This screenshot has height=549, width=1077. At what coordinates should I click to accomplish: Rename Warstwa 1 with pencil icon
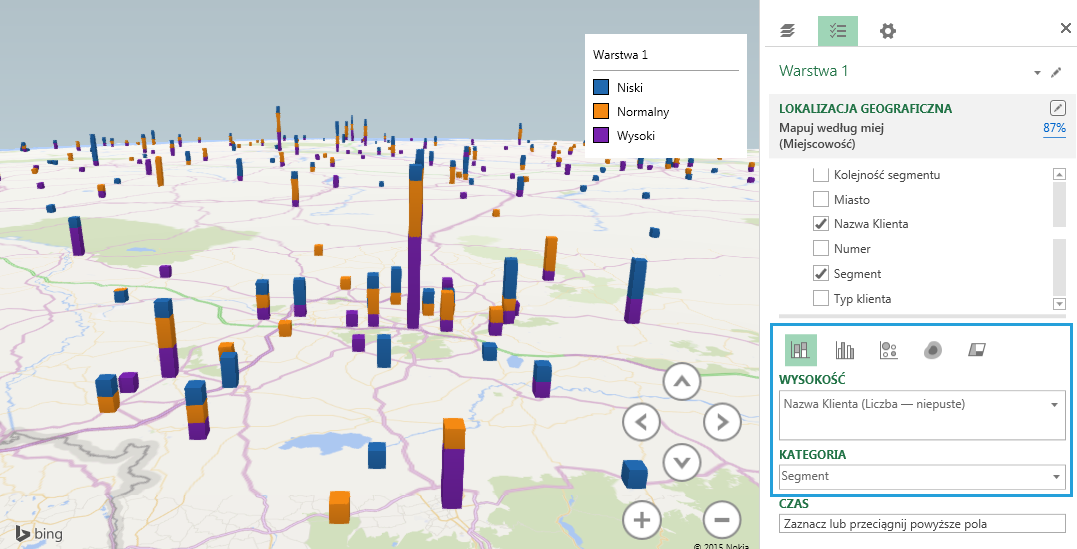[x=1056, y=72]
